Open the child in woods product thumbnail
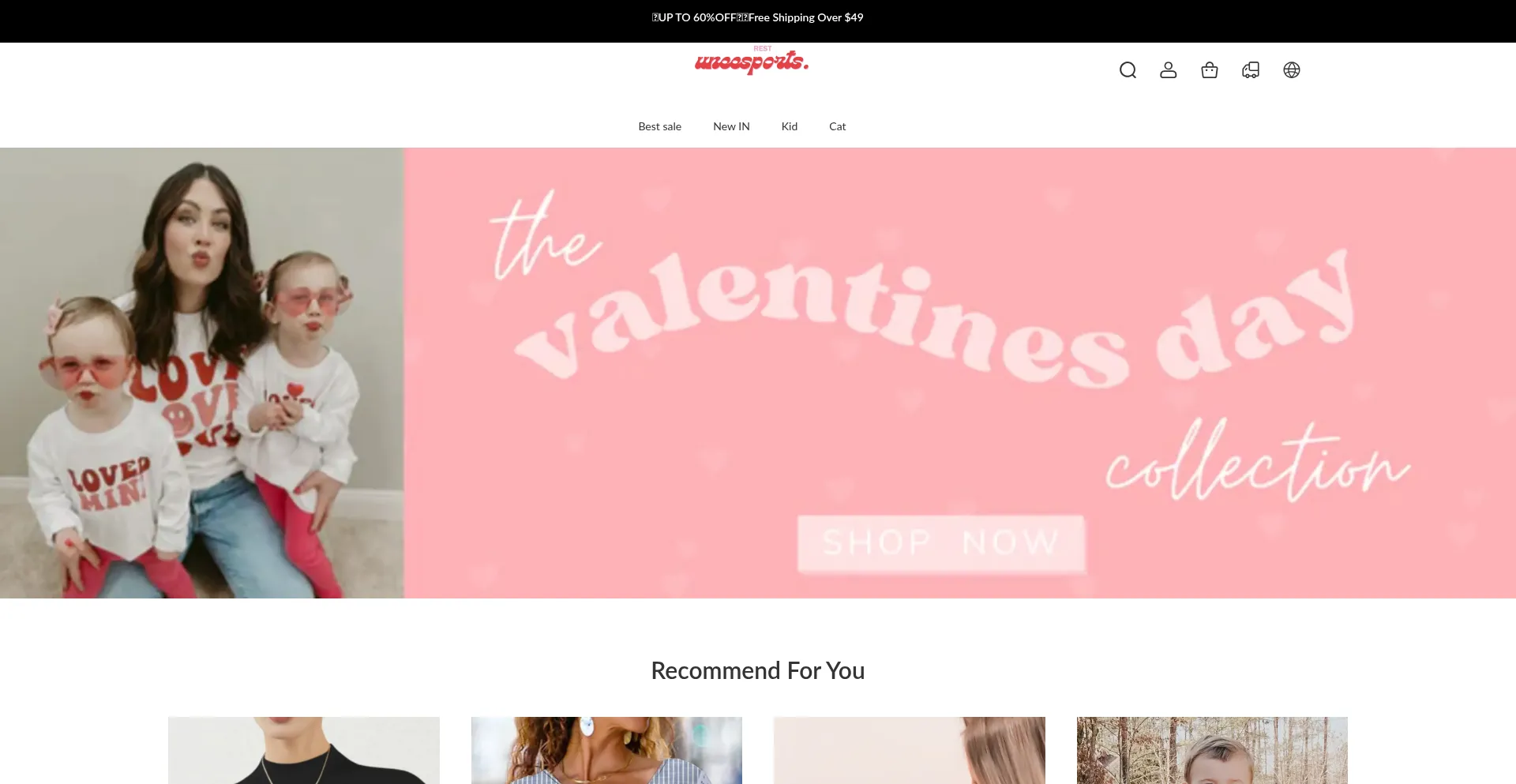Viewport: 1516px width, 784px height. tap(1212, 750)
